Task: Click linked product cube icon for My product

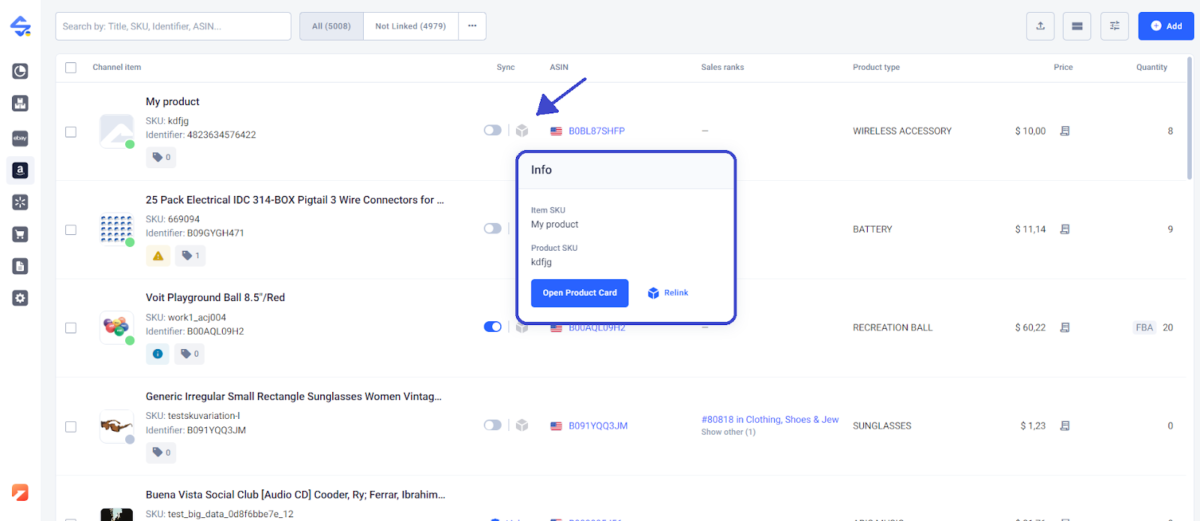Action: 522,131
